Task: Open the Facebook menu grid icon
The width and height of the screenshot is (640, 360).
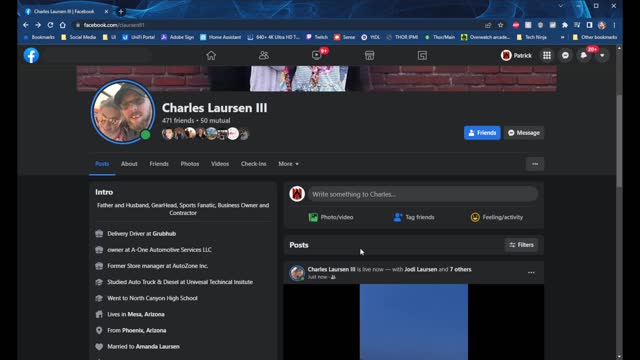Action: pyautogui.click(x=547, y=56)
